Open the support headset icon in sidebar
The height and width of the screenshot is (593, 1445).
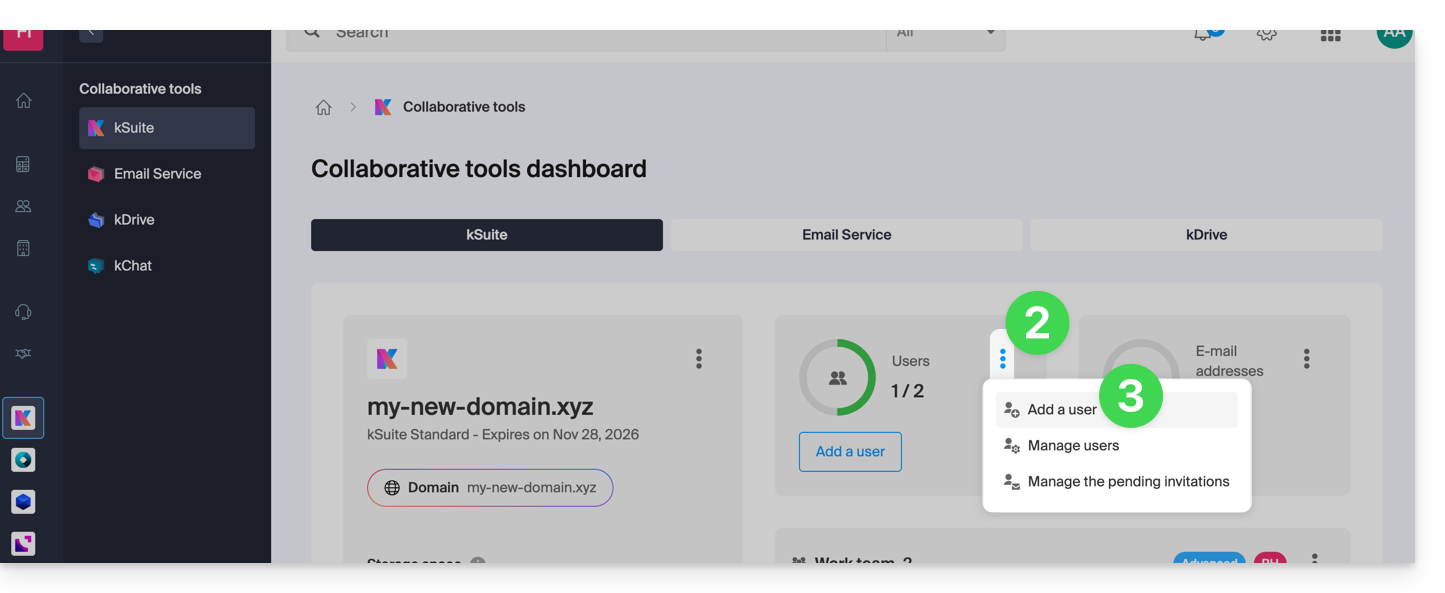click(23, 312)
